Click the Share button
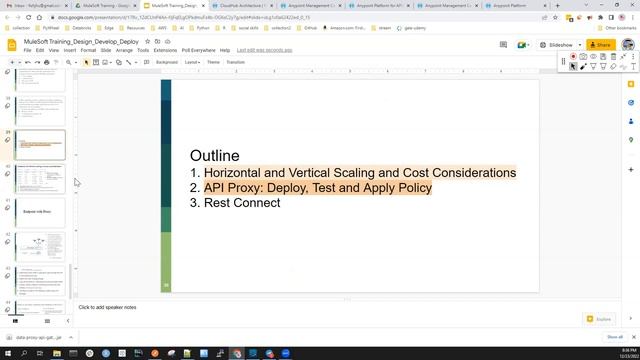This screenshot has height=360, width=640. (601, 45)
